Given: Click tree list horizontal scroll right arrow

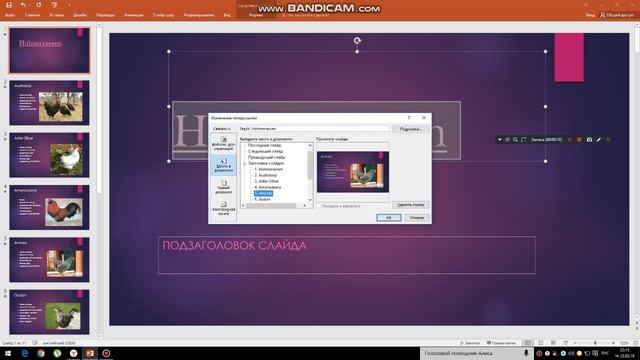Looking at the screenshot, I should pyautogui.click(x=304, y=205).
